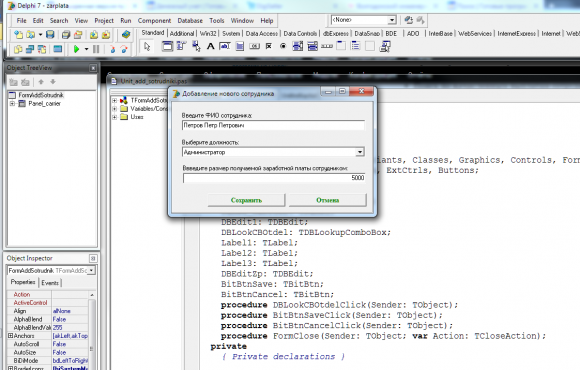Select the PopupMenu component in palette
Viewport: 580px width, 370px height.
196,46
